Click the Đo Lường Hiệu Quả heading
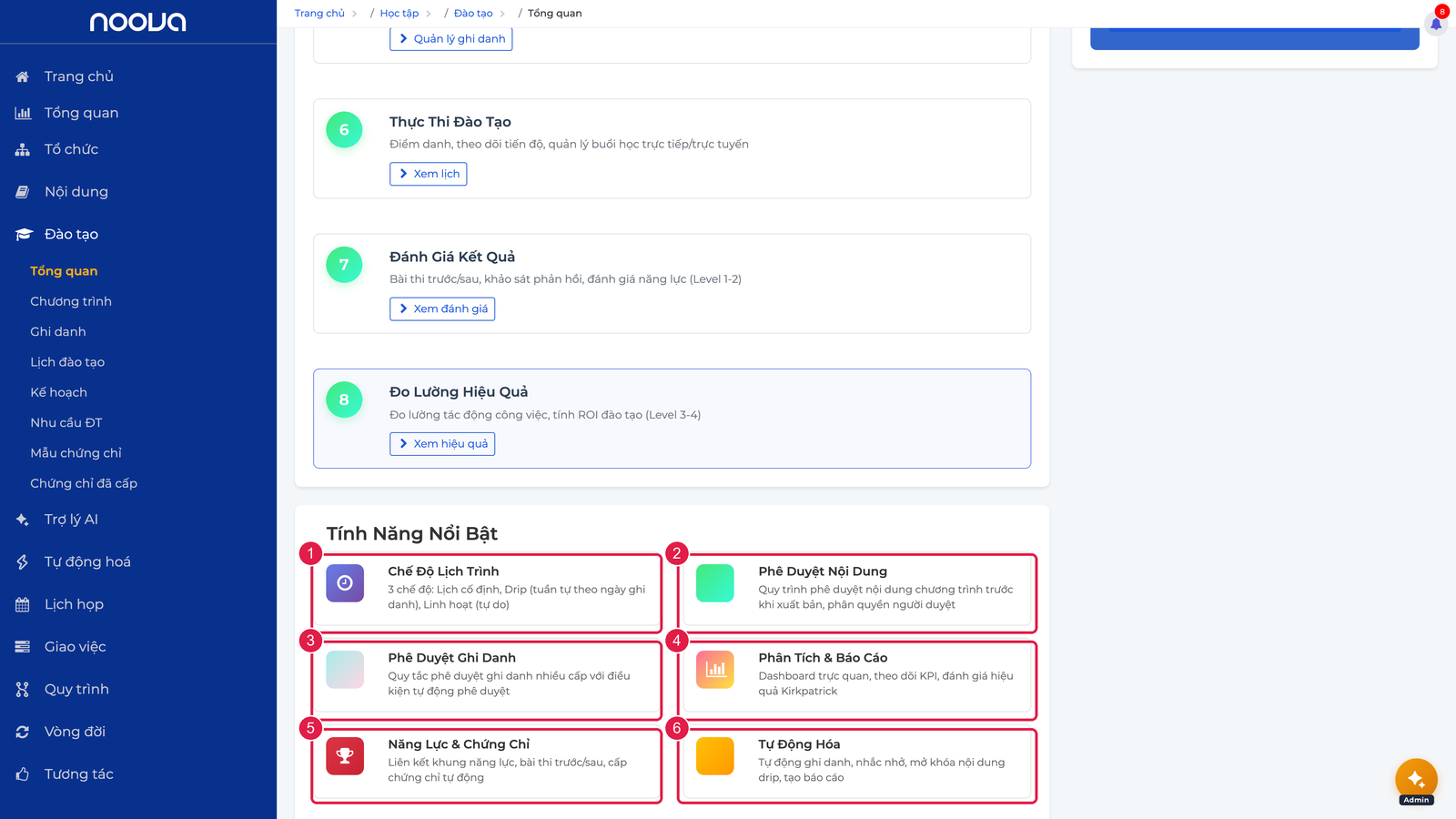 tap(459, 392)
